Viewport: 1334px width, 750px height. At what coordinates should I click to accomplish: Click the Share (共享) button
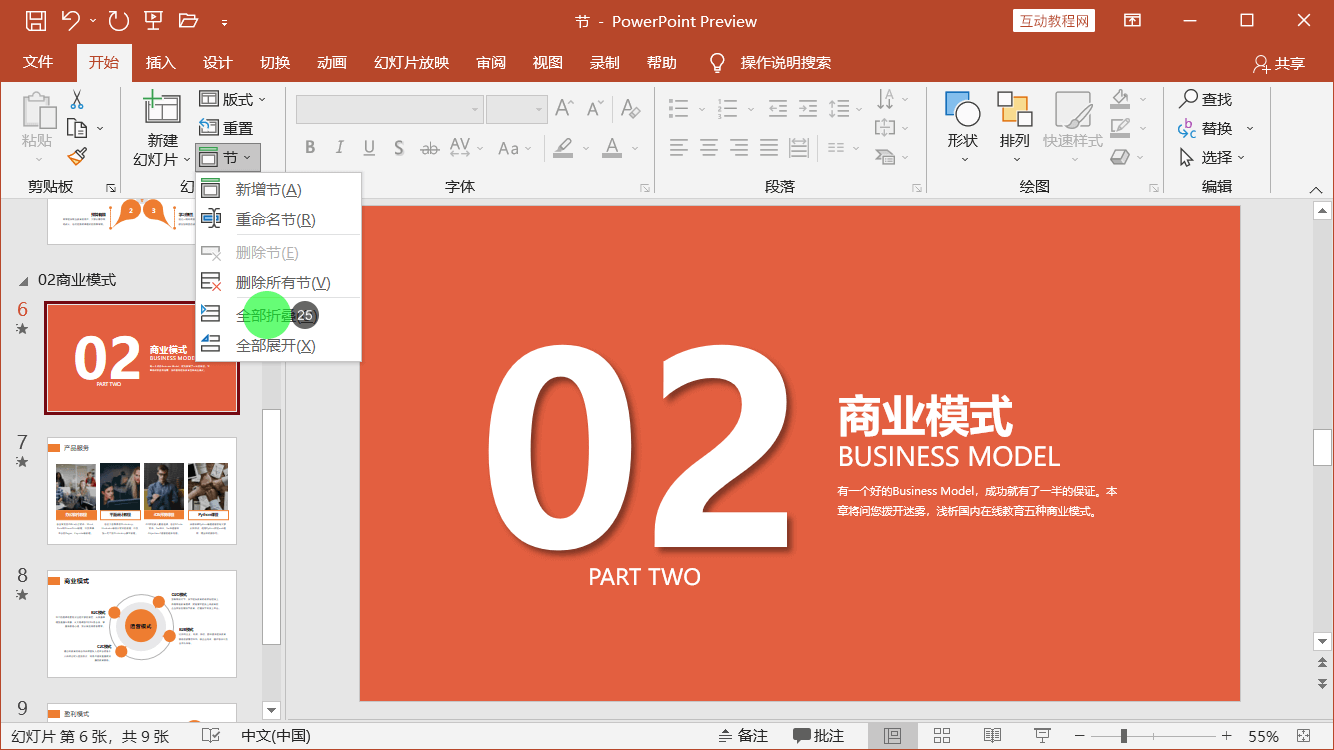(x=1279, y=63)
